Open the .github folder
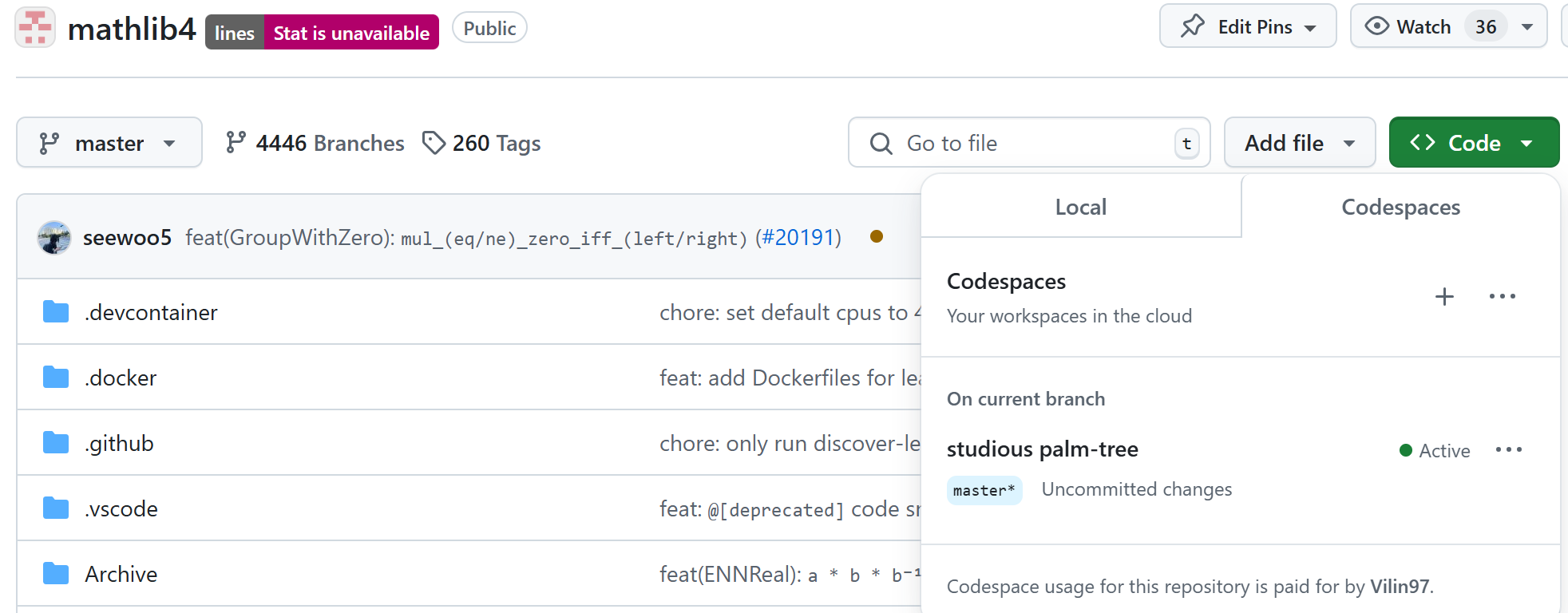The image size is (1568, 613). click(x=119, y=443)
